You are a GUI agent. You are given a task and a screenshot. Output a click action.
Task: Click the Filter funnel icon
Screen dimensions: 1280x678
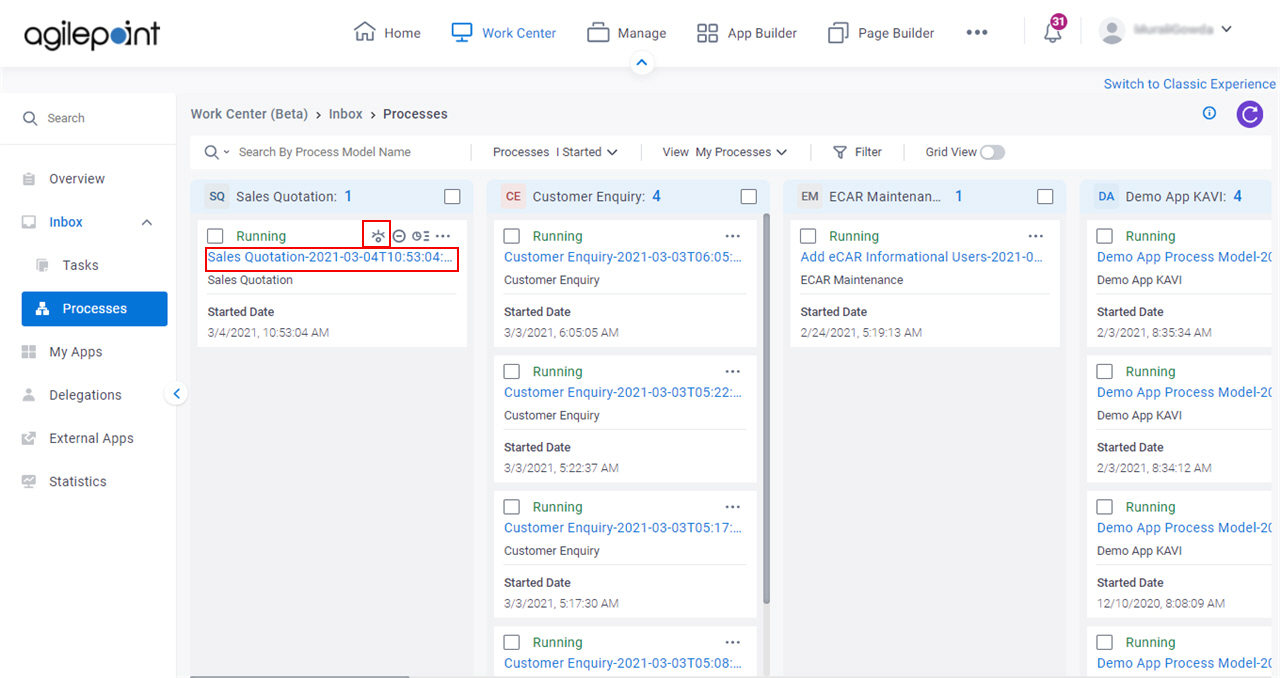tap(840, 152)
